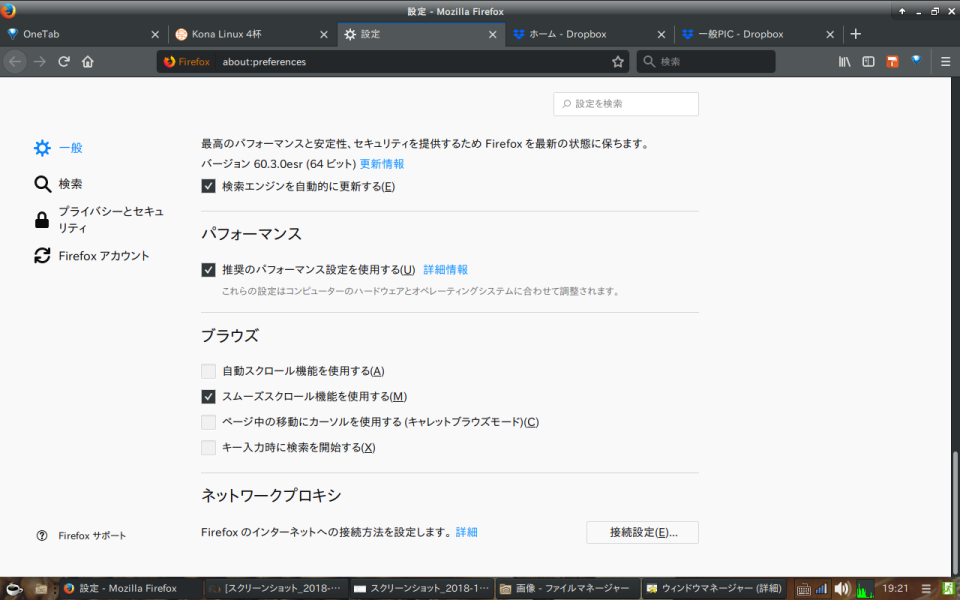Go back with the back arrow button
The height and width of the screenshot is (600, 960).
tap(15, 61)
